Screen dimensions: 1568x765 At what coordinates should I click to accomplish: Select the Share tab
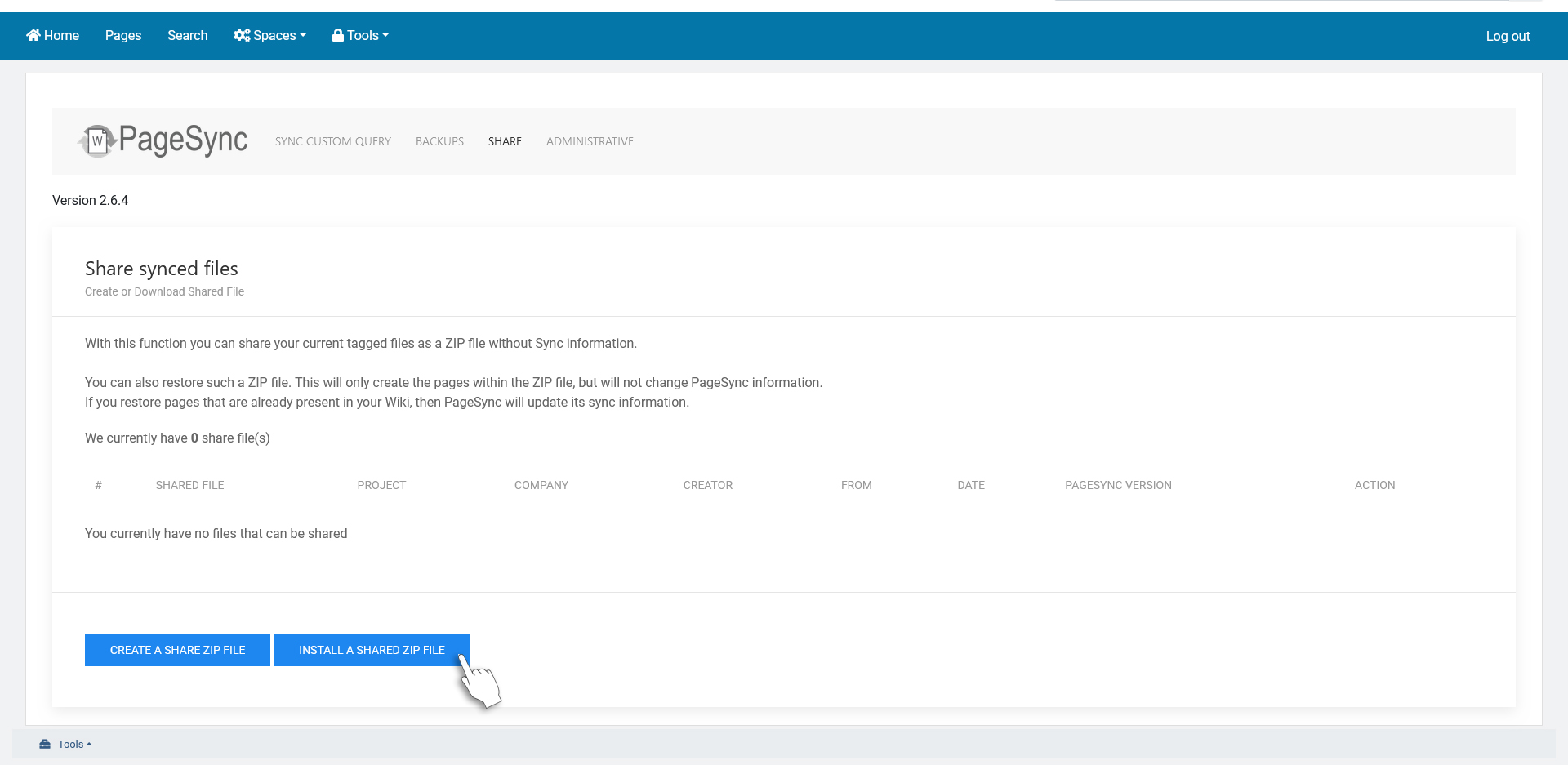pyautogui.click(x=505, y=141)
